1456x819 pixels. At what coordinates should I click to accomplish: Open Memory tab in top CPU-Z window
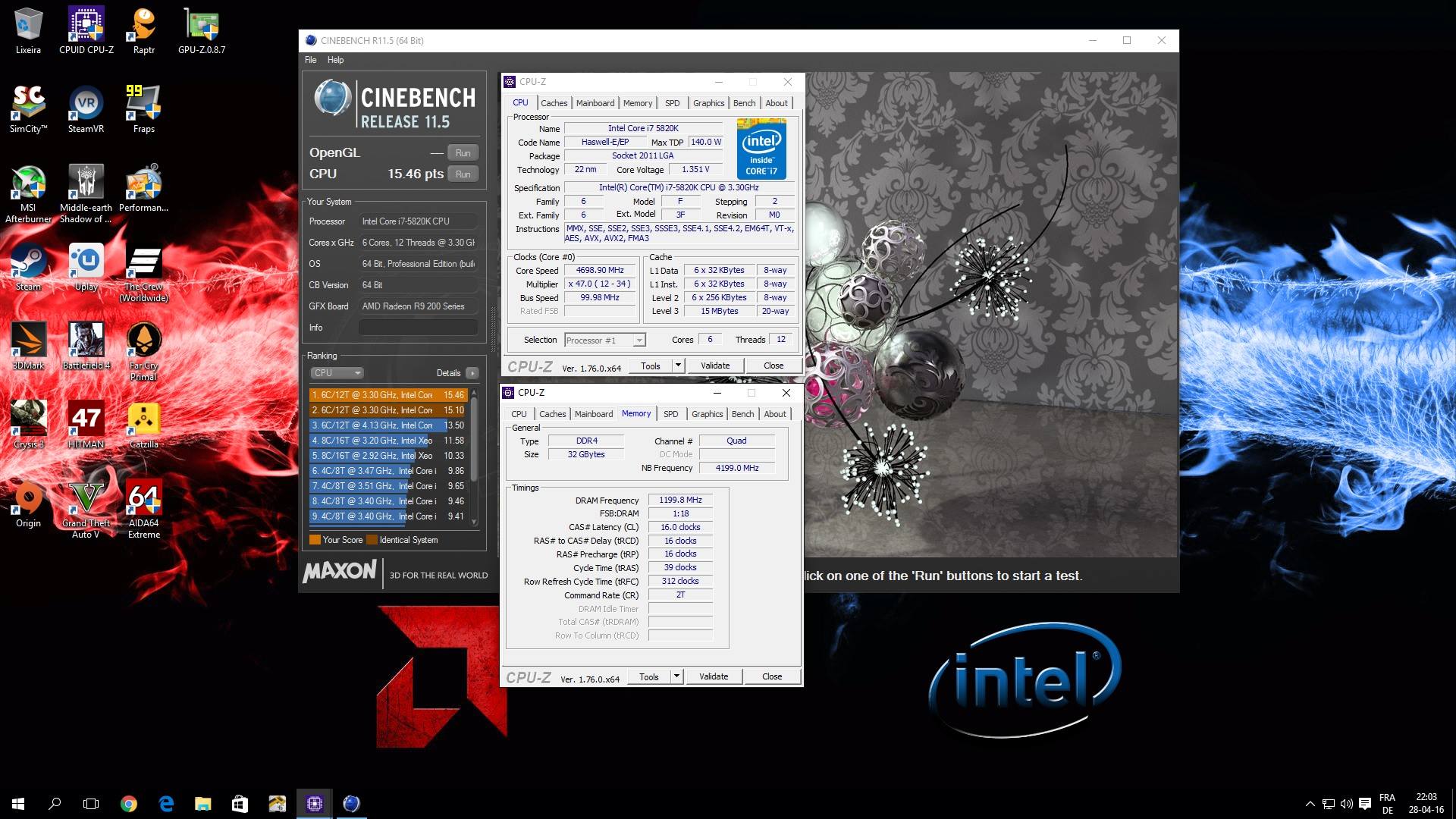click(x=638, y=103)
